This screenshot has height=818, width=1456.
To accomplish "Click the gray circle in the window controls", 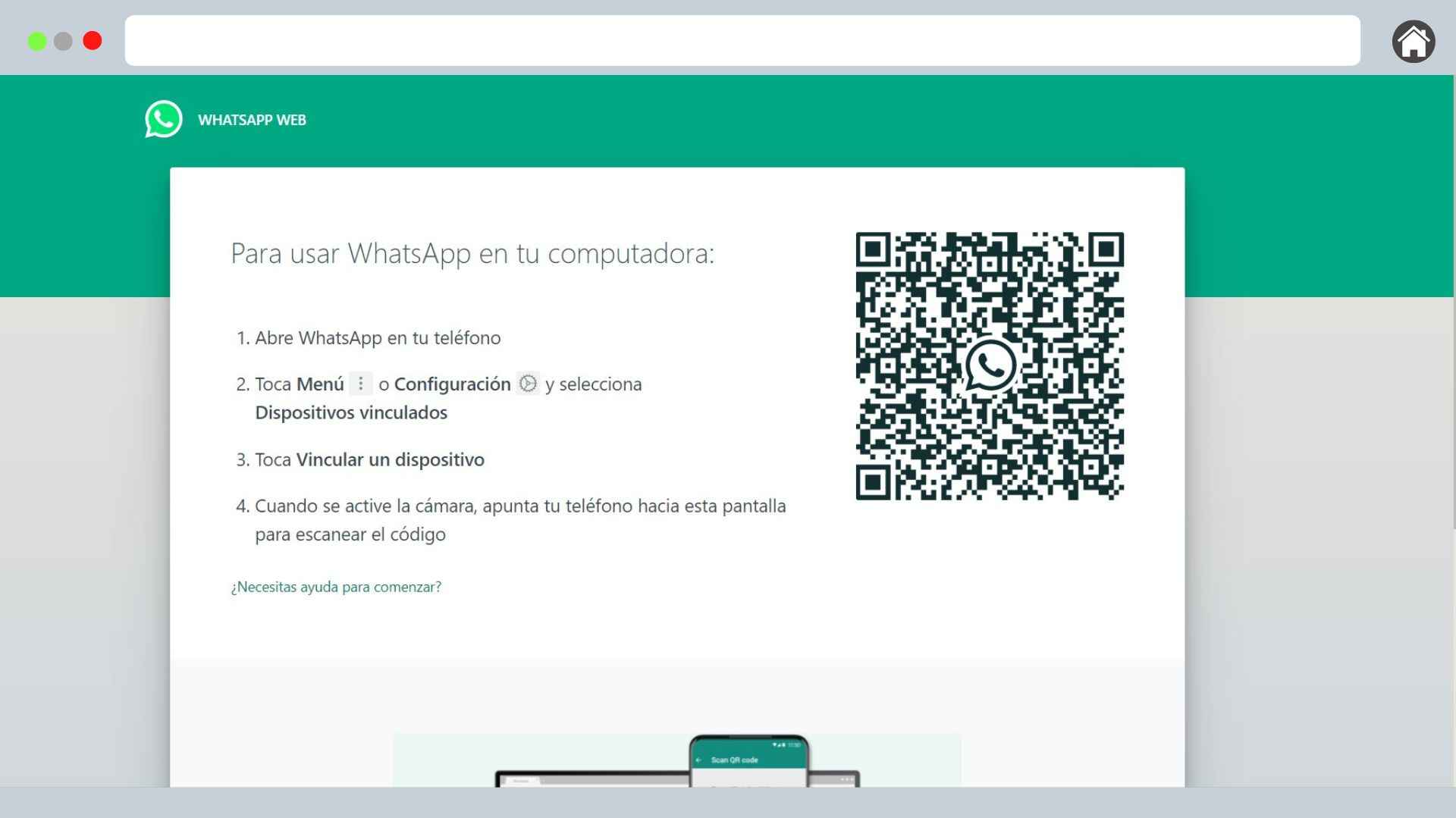I will 64,41.
